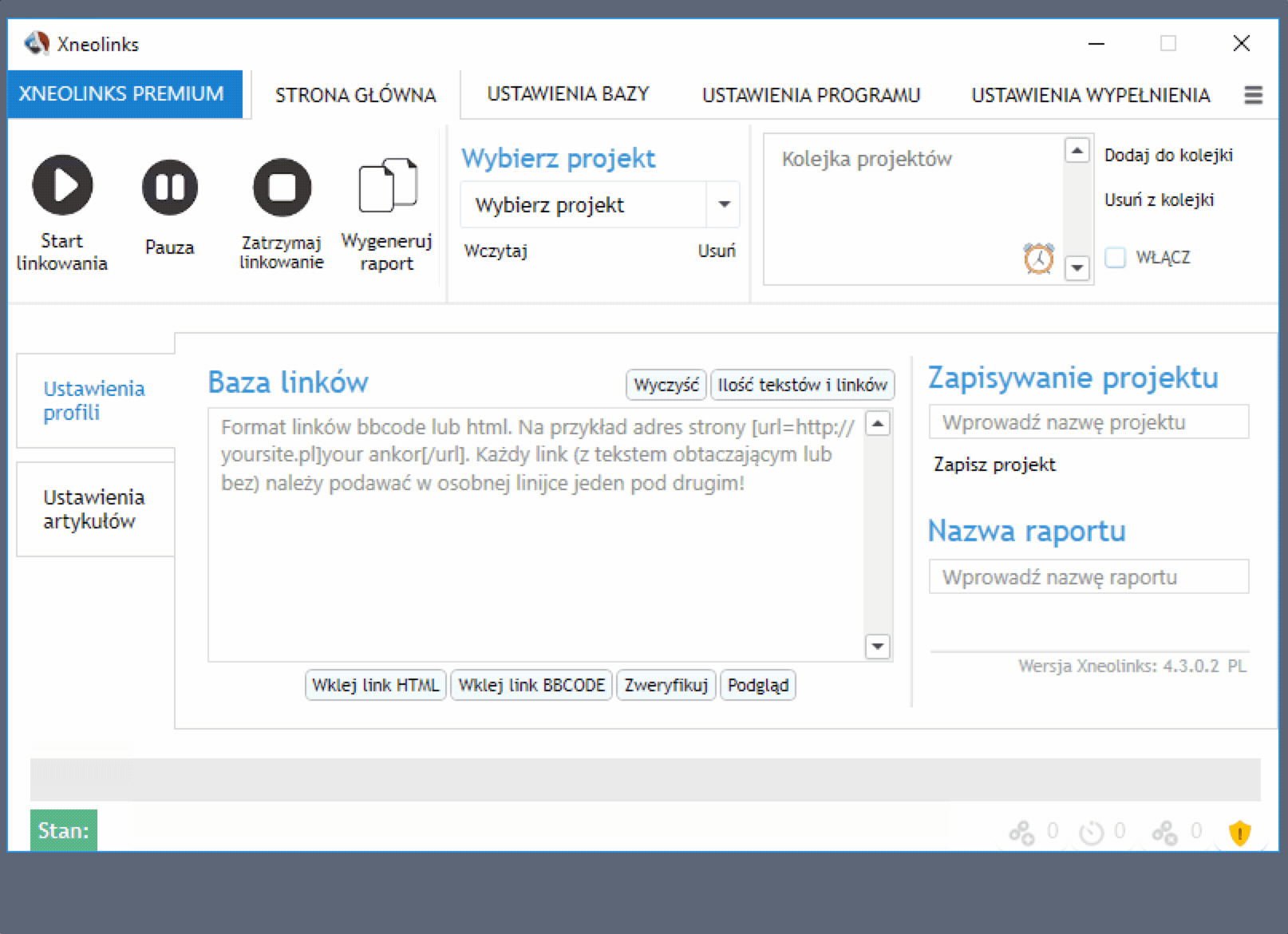
Task: Focus the Wprowadź nazwę projektu field
Action: point(1088,421)
